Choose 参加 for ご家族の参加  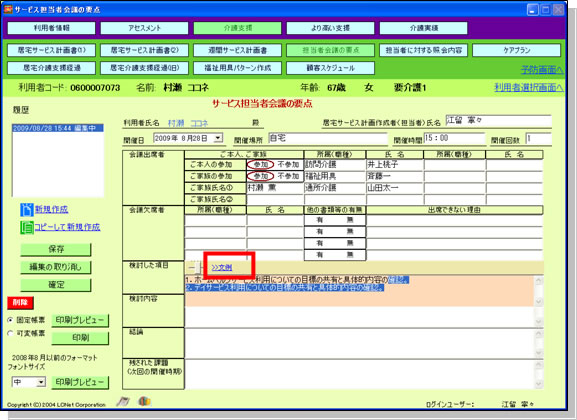point(261,176)
